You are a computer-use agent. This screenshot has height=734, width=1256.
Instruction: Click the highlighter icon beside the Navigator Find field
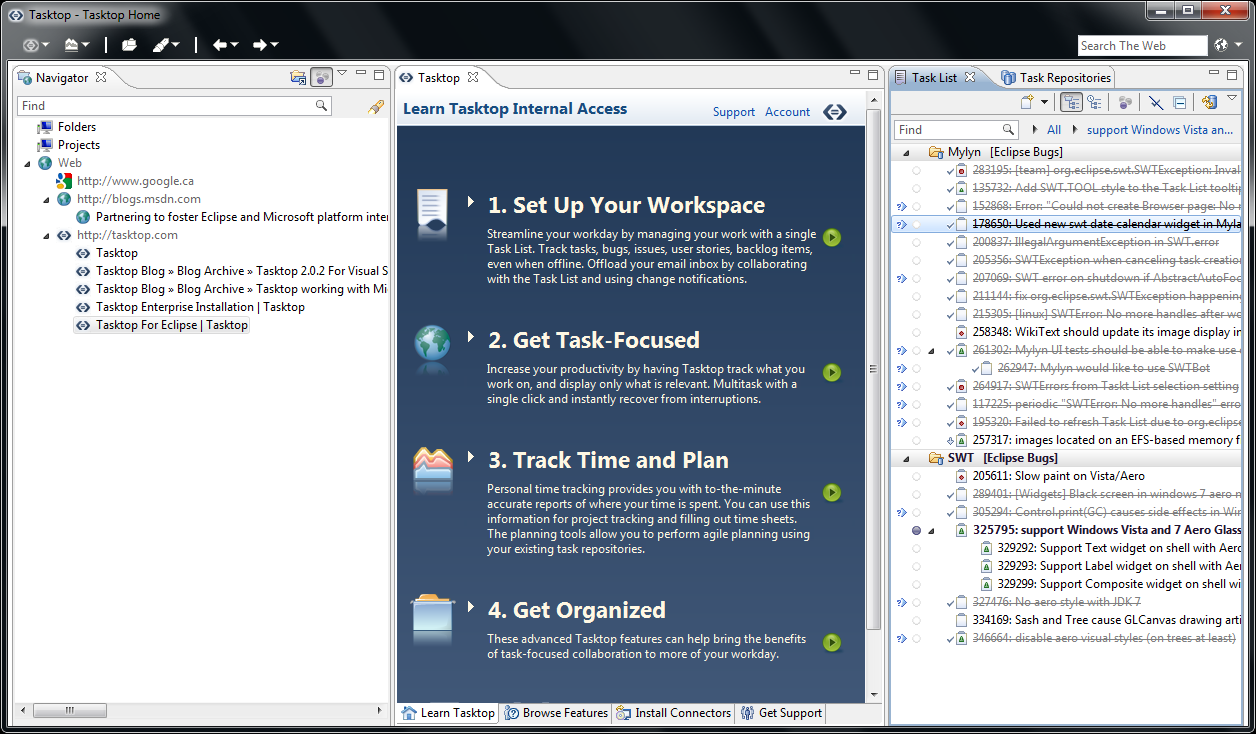tap(376, 106)
